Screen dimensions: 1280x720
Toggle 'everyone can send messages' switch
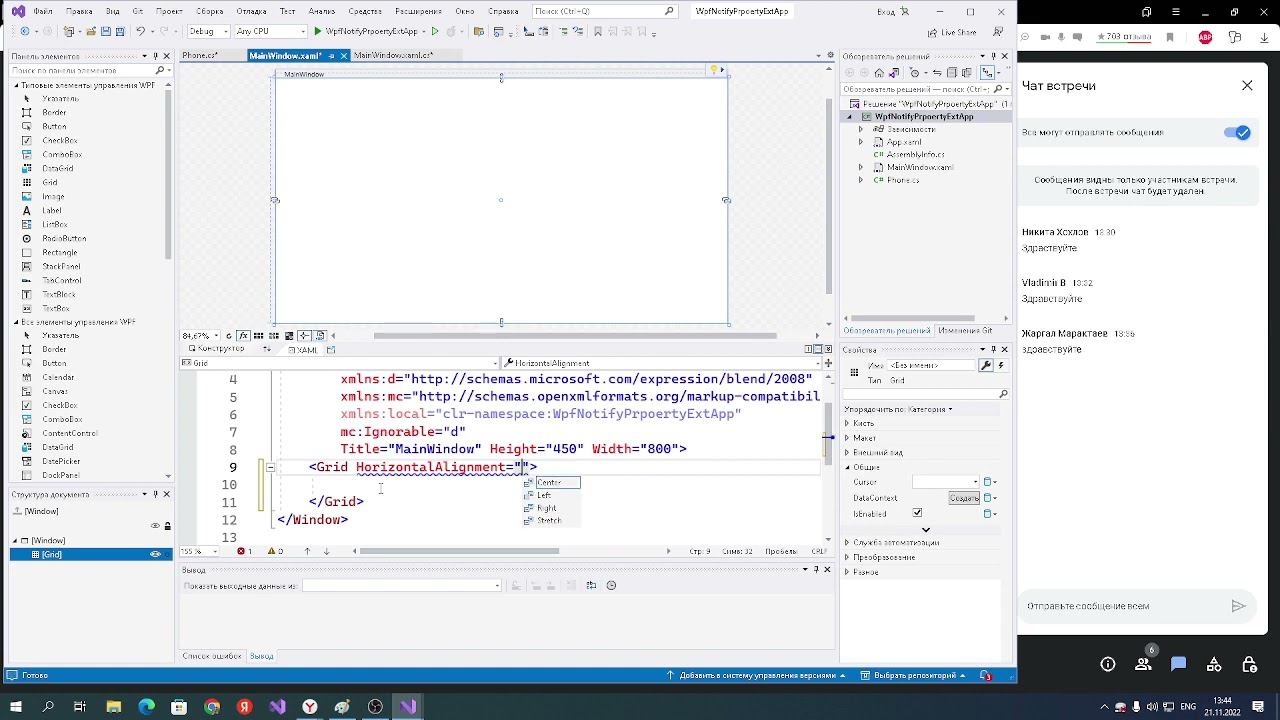(x=1237, y=133)
